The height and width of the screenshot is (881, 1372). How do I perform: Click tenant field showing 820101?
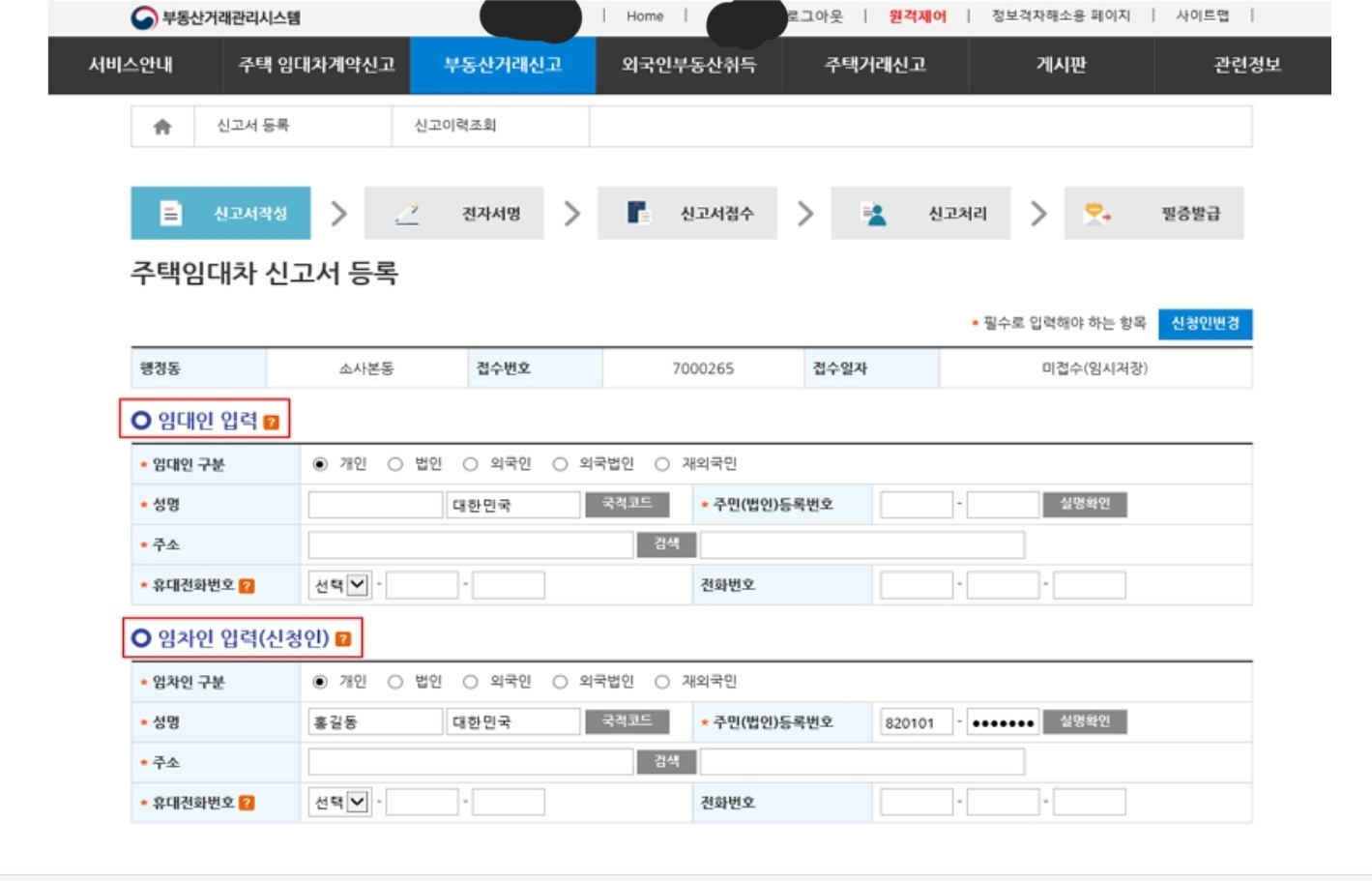[917, 721]
